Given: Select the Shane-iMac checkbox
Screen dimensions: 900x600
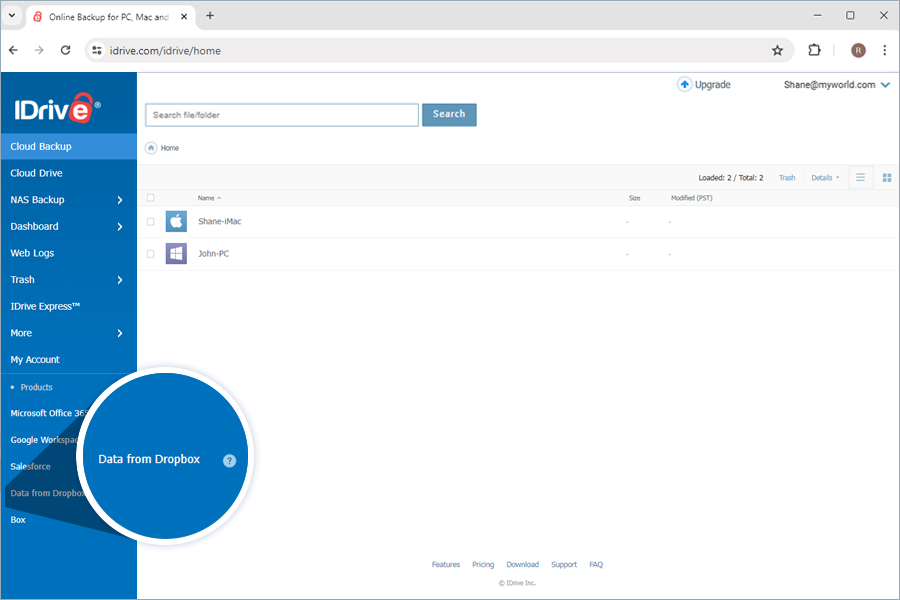Looking at the screenshot, I should pos(150,222).
